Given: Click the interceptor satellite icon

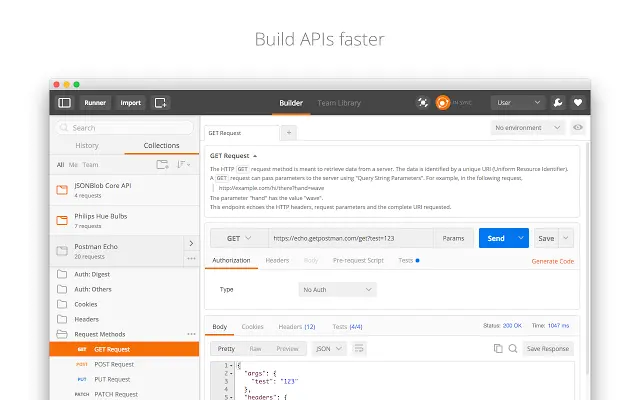Looking at the screenshot, I should pos(423,102).
